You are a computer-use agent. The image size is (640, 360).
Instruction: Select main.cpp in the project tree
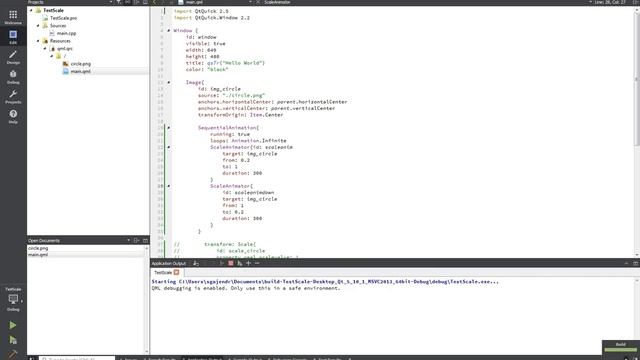click(x=66, y=33)
